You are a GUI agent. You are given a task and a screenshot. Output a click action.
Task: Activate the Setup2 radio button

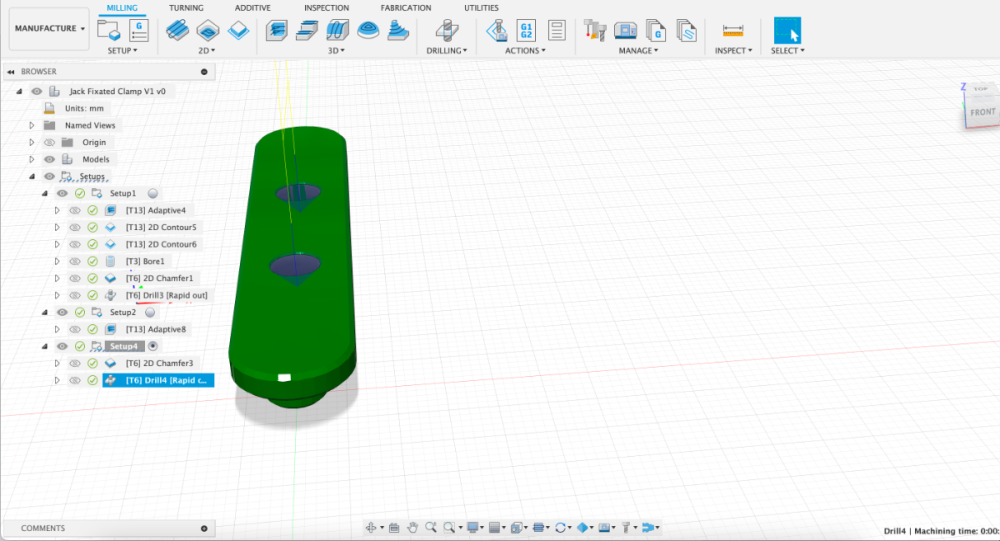click(150, 313)
